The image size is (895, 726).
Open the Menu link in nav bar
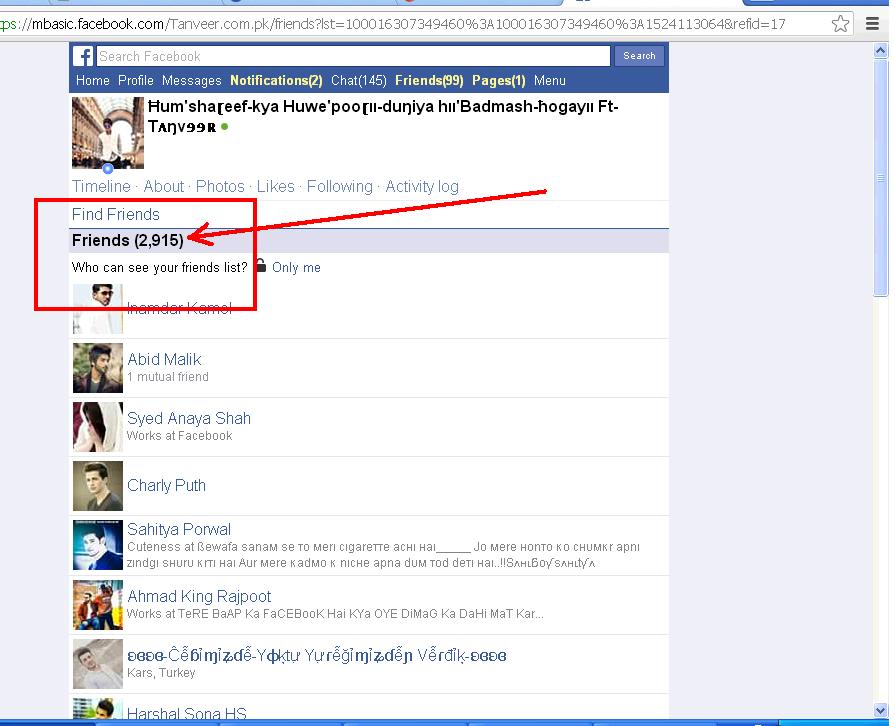(550, 80)
